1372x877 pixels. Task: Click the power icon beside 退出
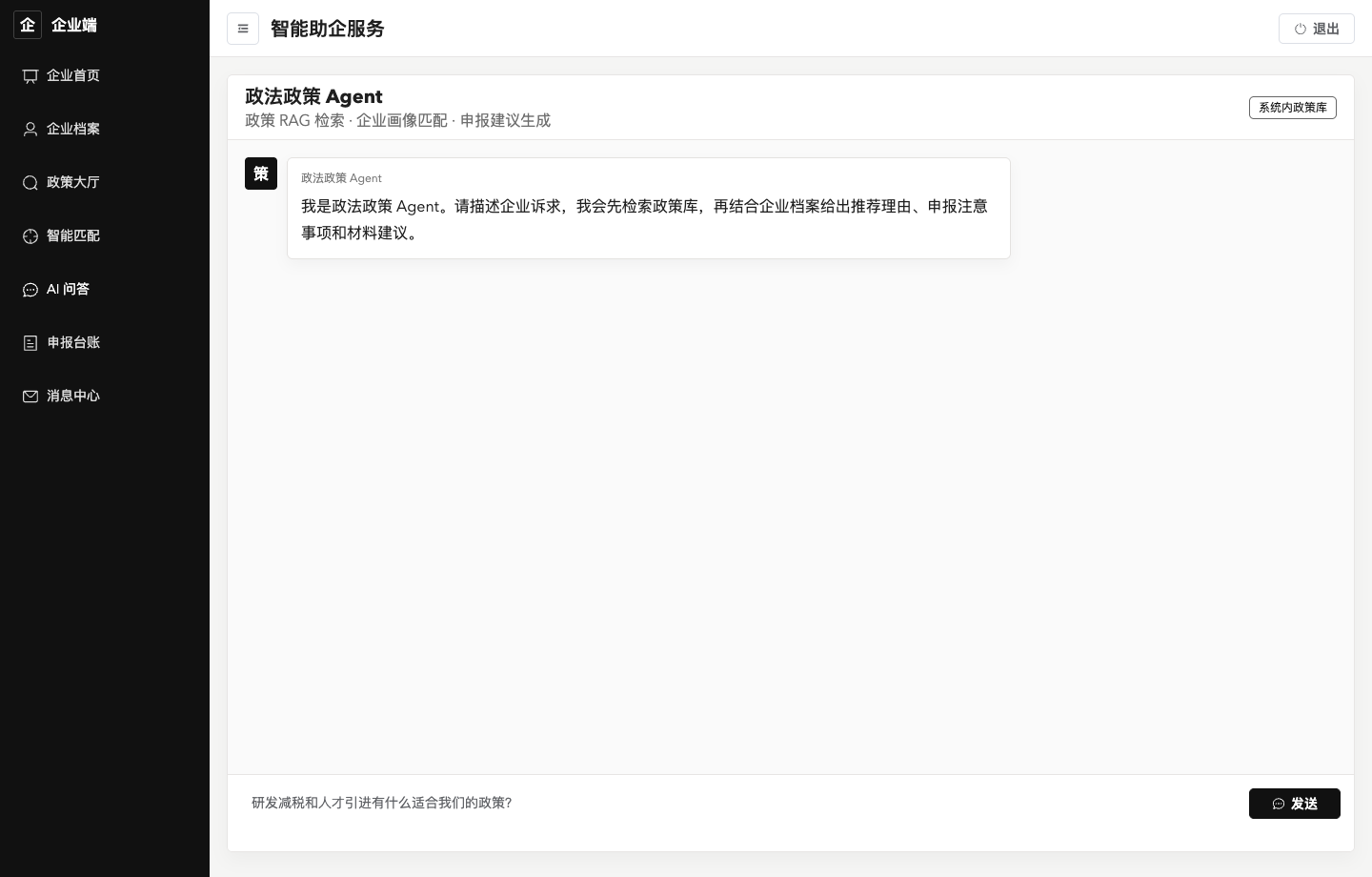[x=1300, y=29]
